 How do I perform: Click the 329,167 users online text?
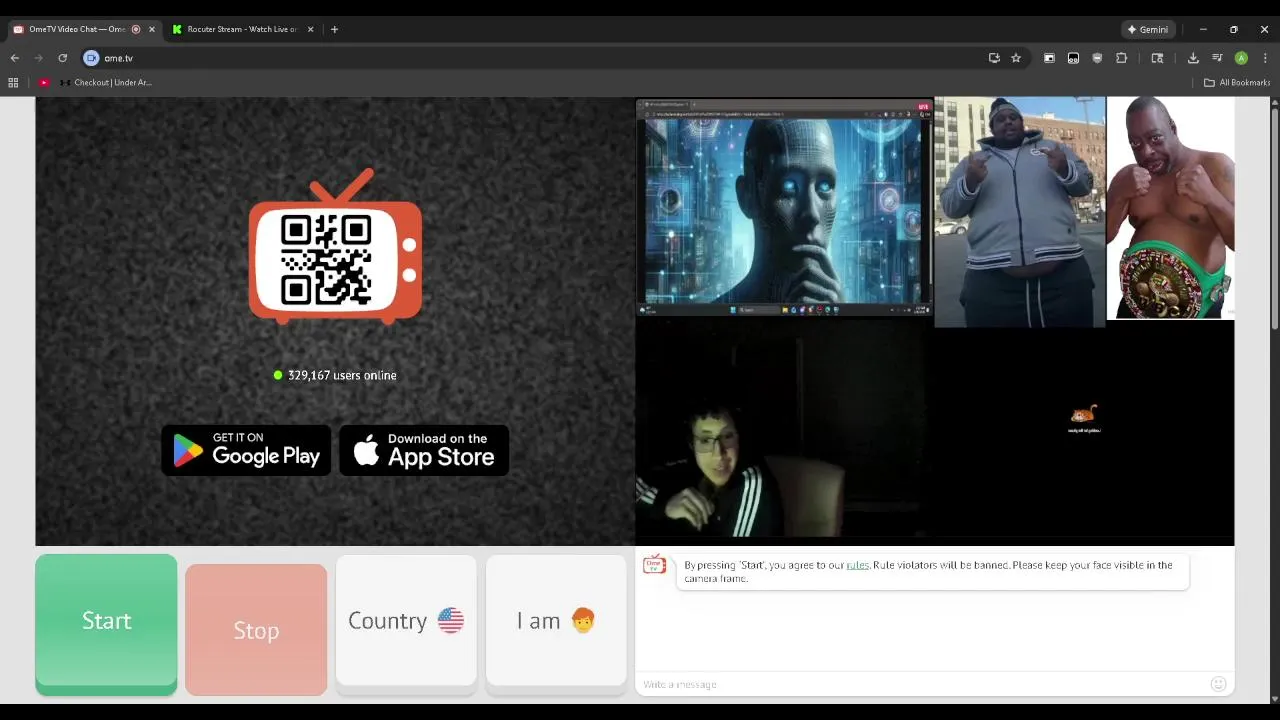[x=342, y=375]
